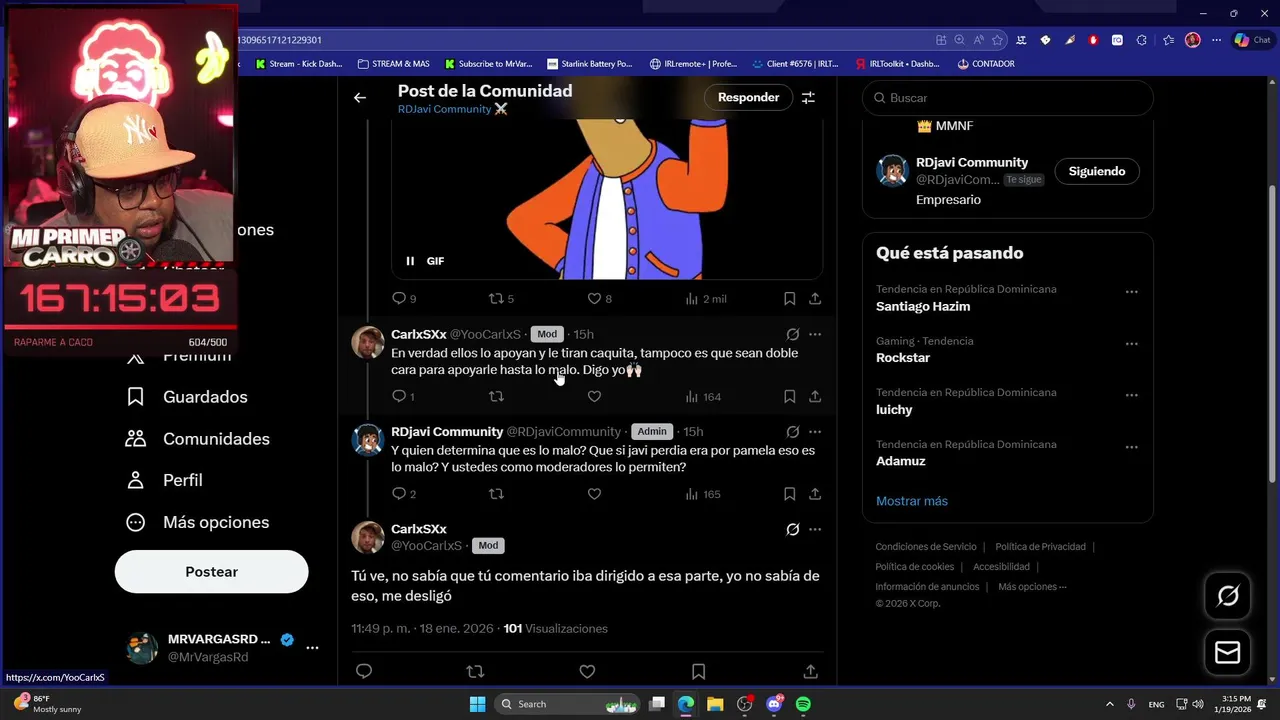The height and width of the screenshot is (720, 1280).
Task: Bookmark RDjavi Community's comment with 165 views
Action: click(x=789, y=494)
